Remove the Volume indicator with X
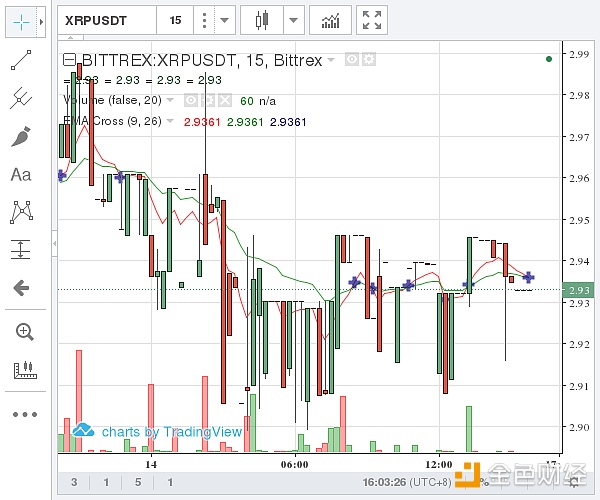Screen dimensions: 600x500 pos(225,101)
